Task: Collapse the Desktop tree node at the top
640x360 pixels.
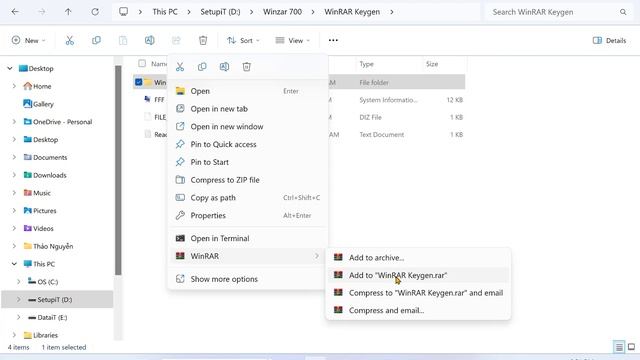Action: pyautogui.click(x=10, y=69)
